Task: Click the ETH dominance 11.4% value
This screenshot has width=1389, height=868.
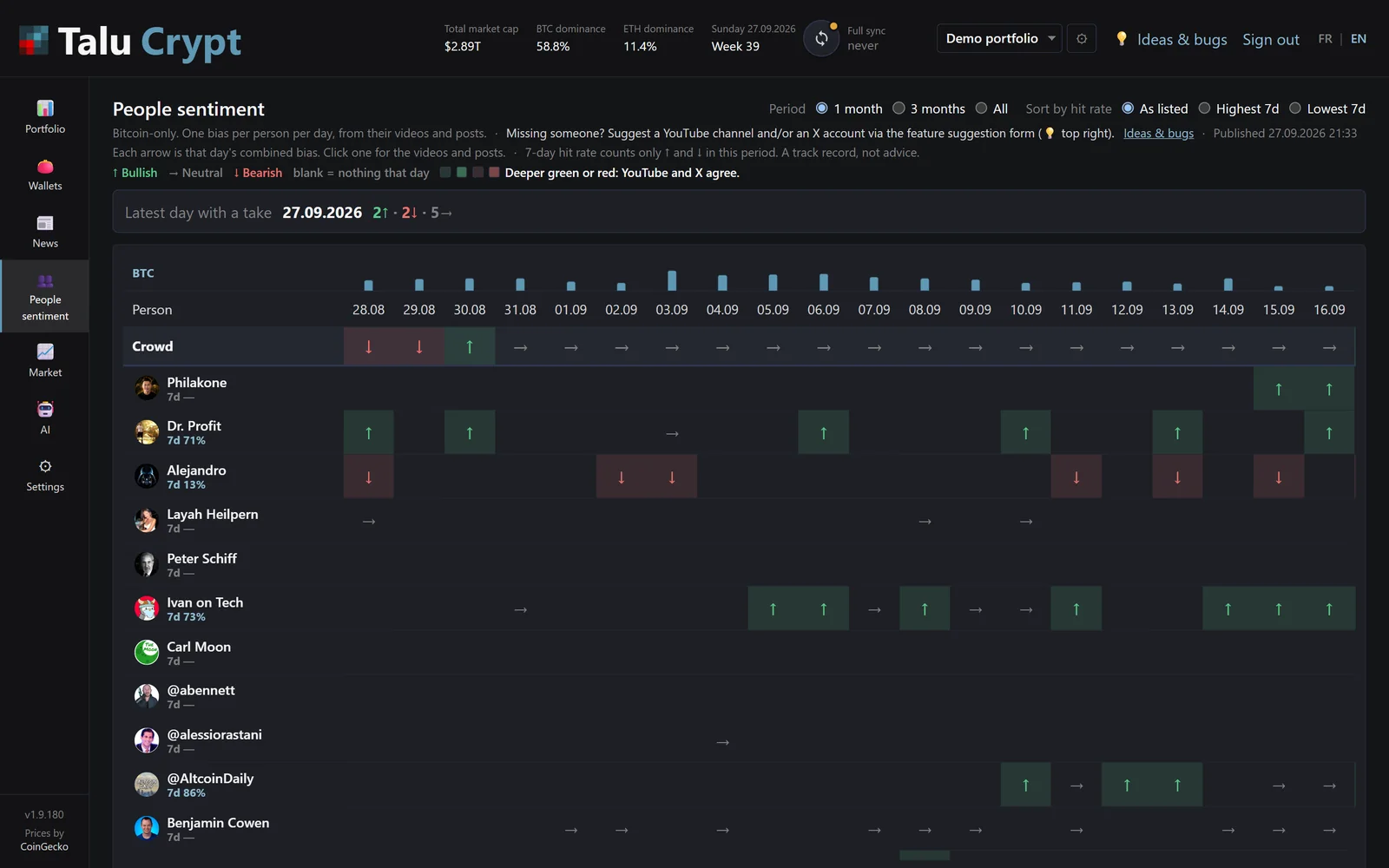Action: pyautogui.click(x=640, y=47)
